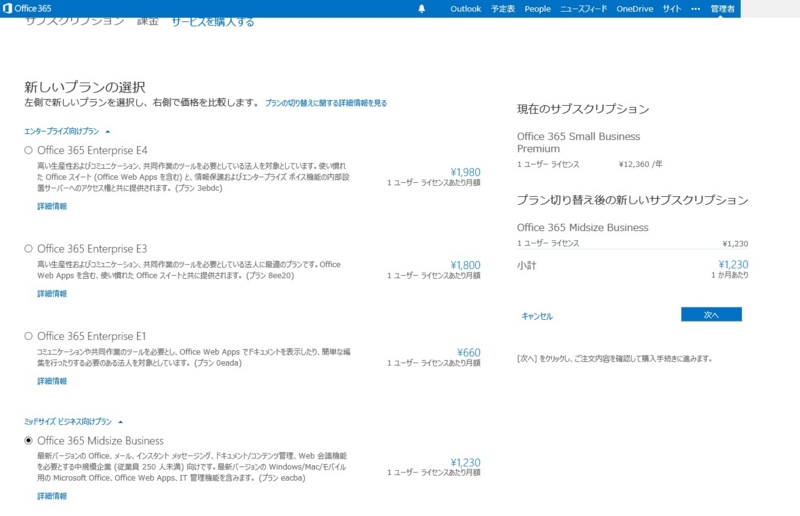Click the 新しいプランの選択 heading

[85, 87]
